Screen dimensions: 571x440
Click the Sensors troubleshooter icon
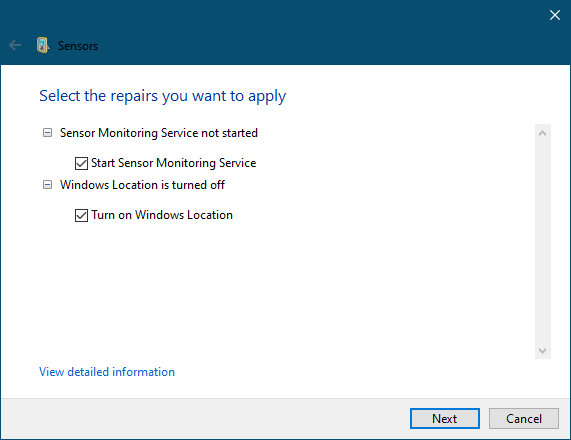coord(43,46)
